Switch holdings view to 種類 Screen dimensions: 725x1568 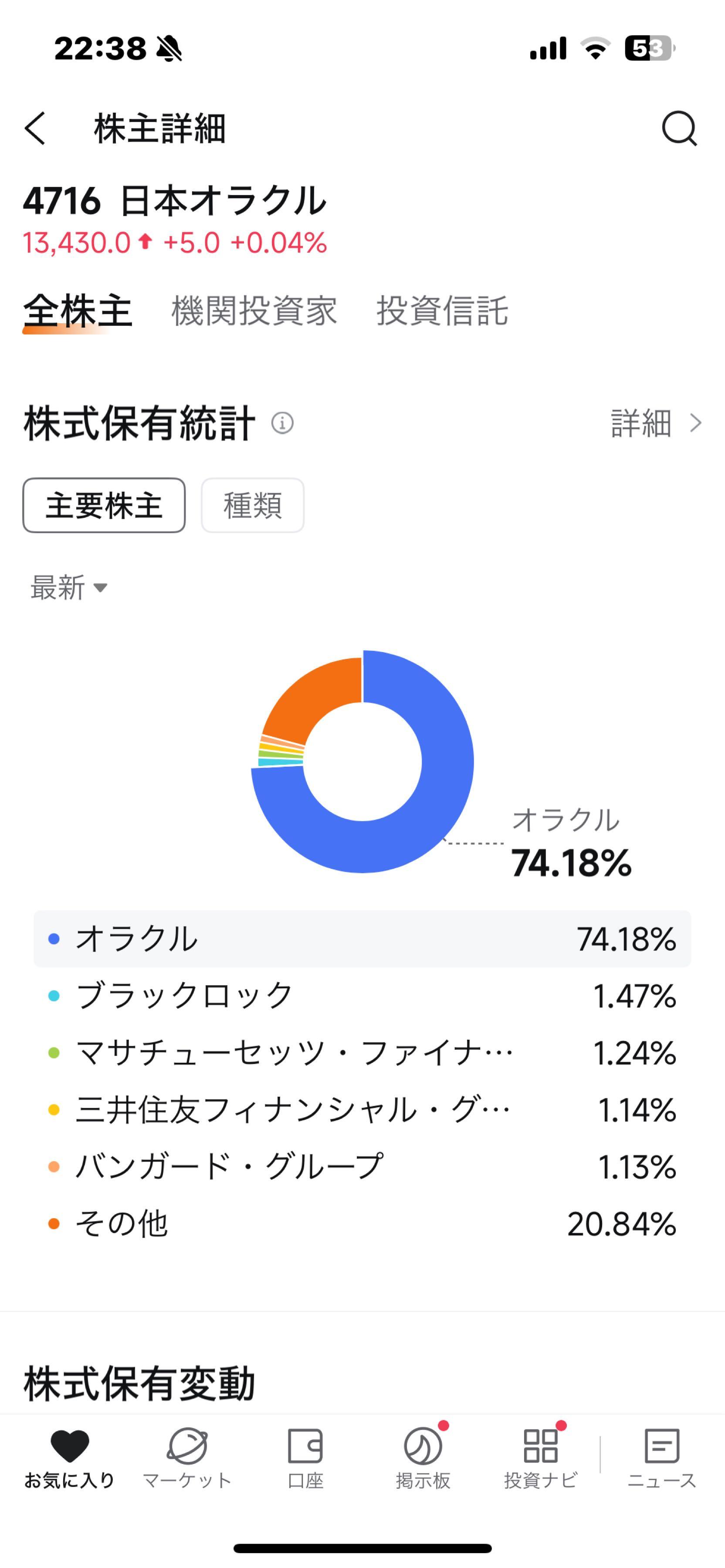253,506
